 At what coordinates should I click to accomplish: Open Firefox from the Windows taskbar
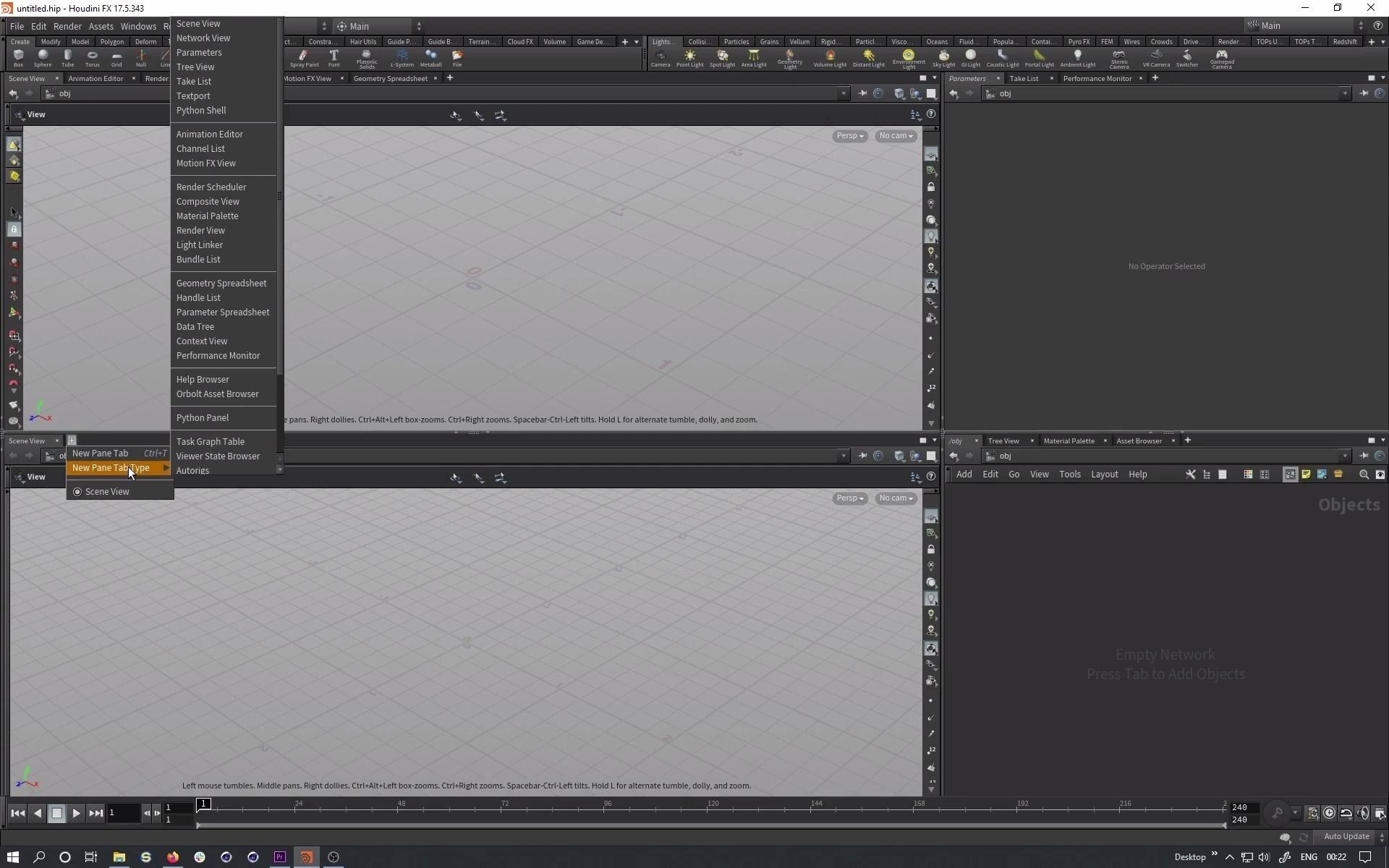pos(173,857)
